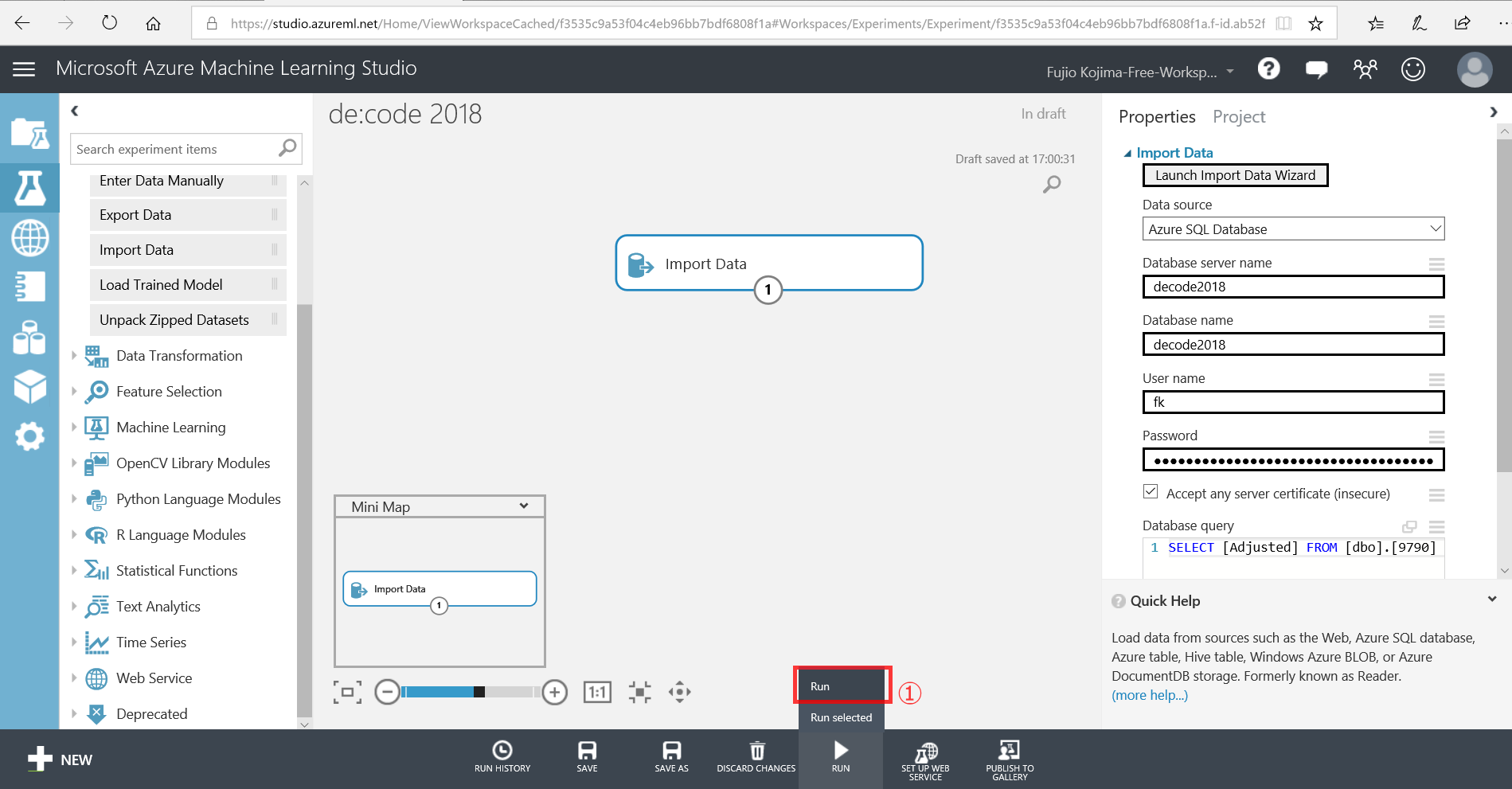This screenshot has width=1512, height=789.
Task: Open the feedback chat bubble icon
Action: pos(1316,70)
